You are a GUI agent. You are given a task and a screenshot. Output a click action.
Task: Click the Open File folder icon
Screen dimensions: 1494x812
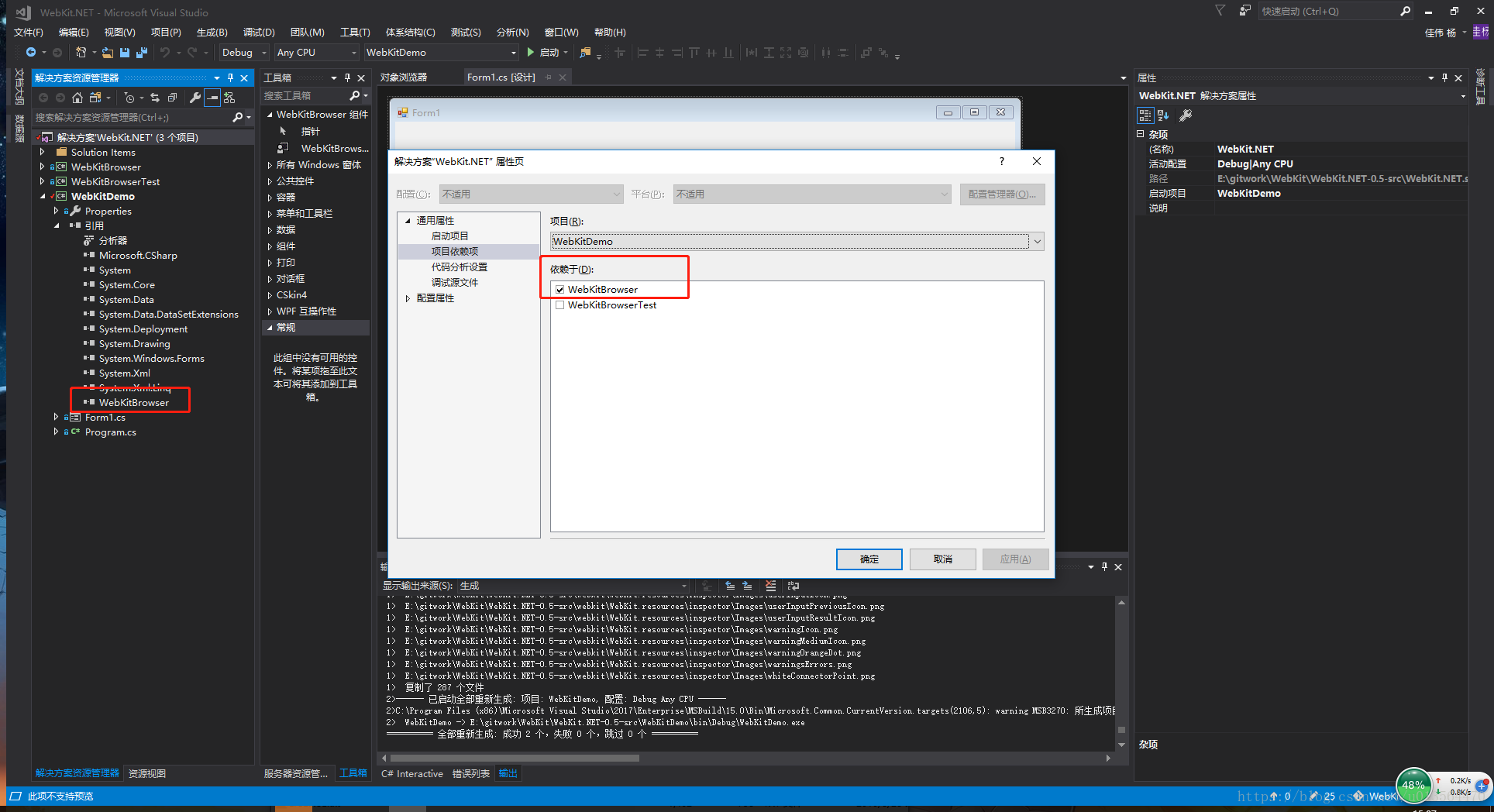[108, 53]
